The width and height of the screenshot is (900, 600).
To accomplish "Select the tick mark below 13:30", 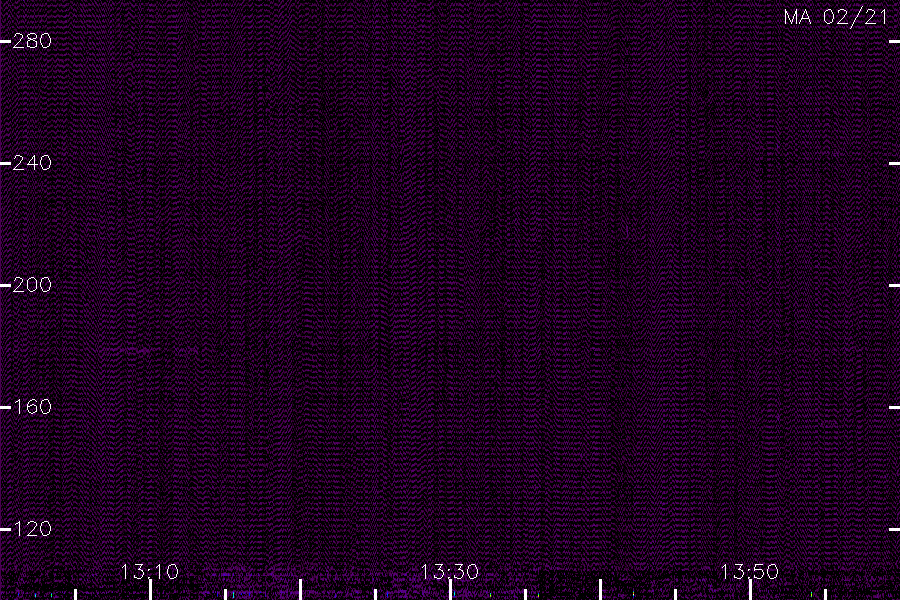I will coord(451,590).
